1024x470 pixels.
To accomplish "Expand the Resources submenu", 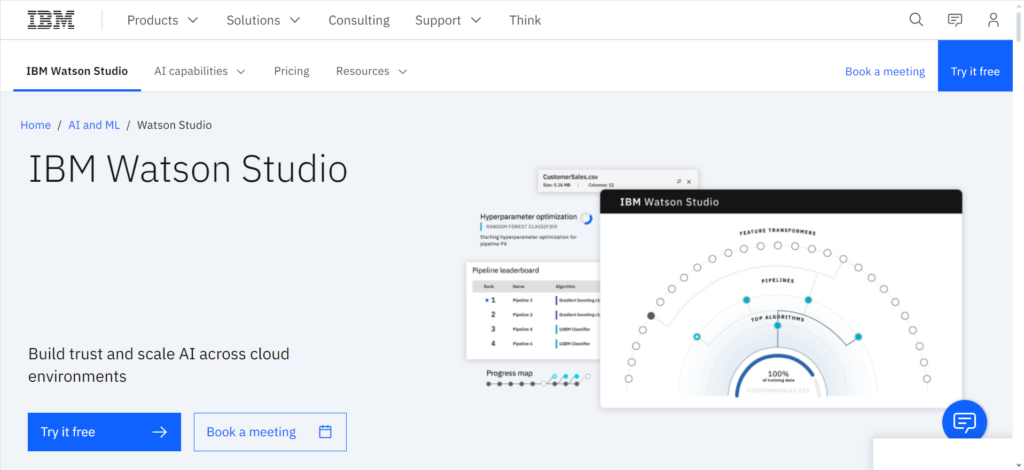I will coord(371,71).
